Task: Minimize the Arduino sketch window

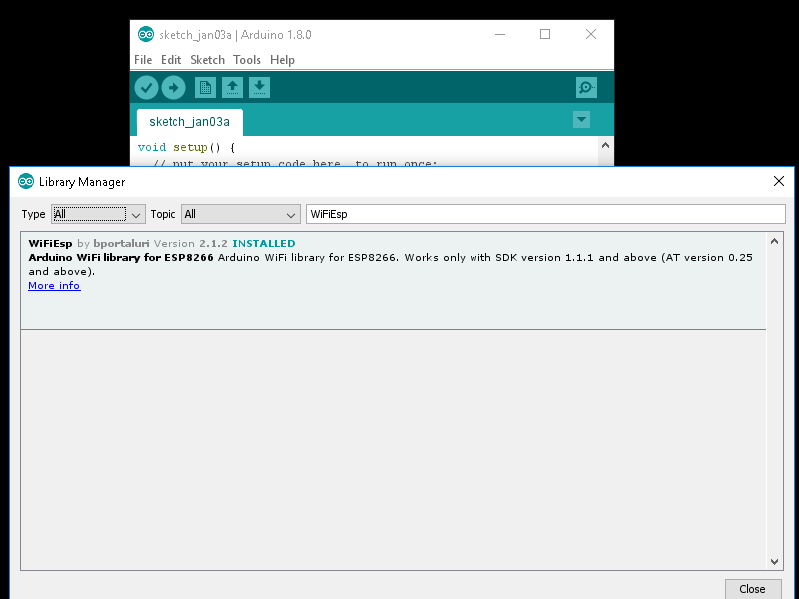Action: [x=500, y=34]
